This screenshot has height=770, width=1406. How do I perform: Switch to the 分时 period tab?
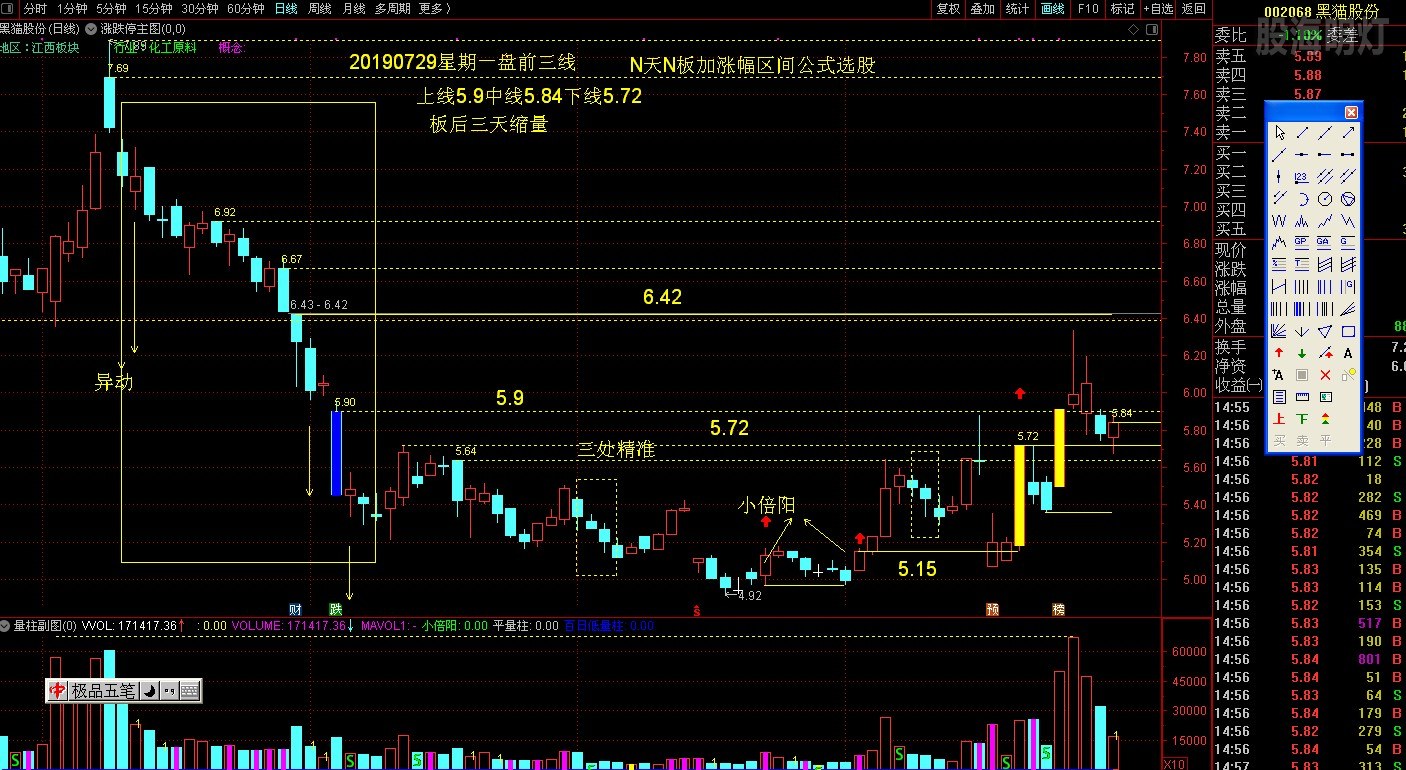(x=35, y=8)
